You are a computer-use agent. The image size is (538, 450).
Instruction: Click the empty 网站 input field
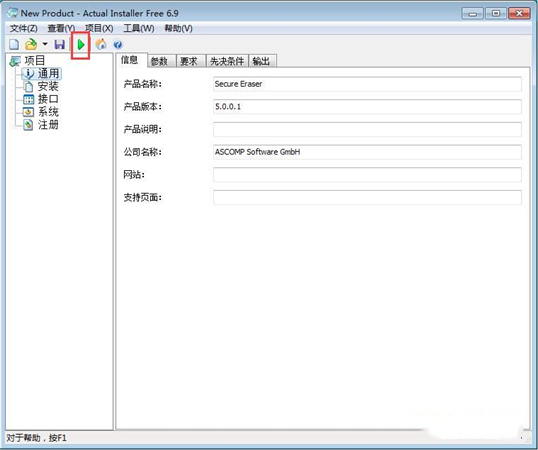(x=367, y=175)
